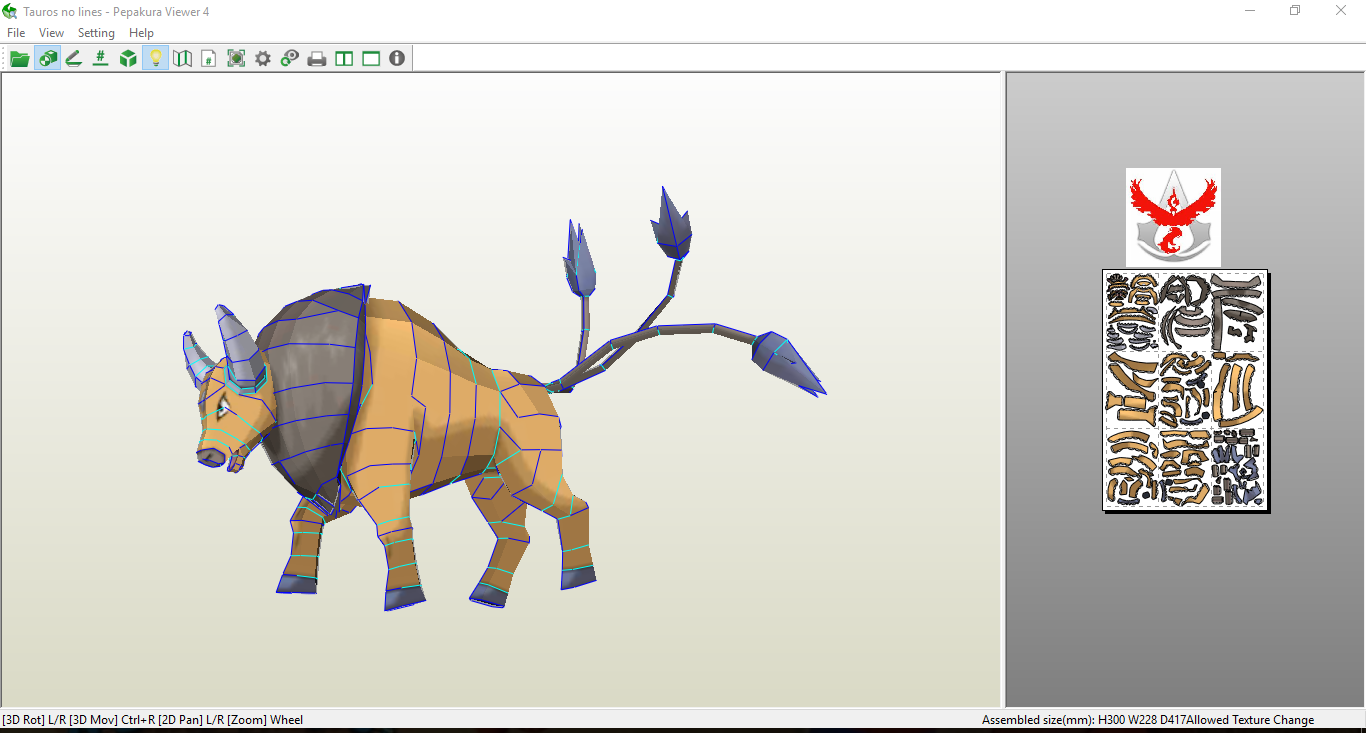Click the 'Tauros no lines - Pepakura Viewer 4' title

[x=116, y=12]
